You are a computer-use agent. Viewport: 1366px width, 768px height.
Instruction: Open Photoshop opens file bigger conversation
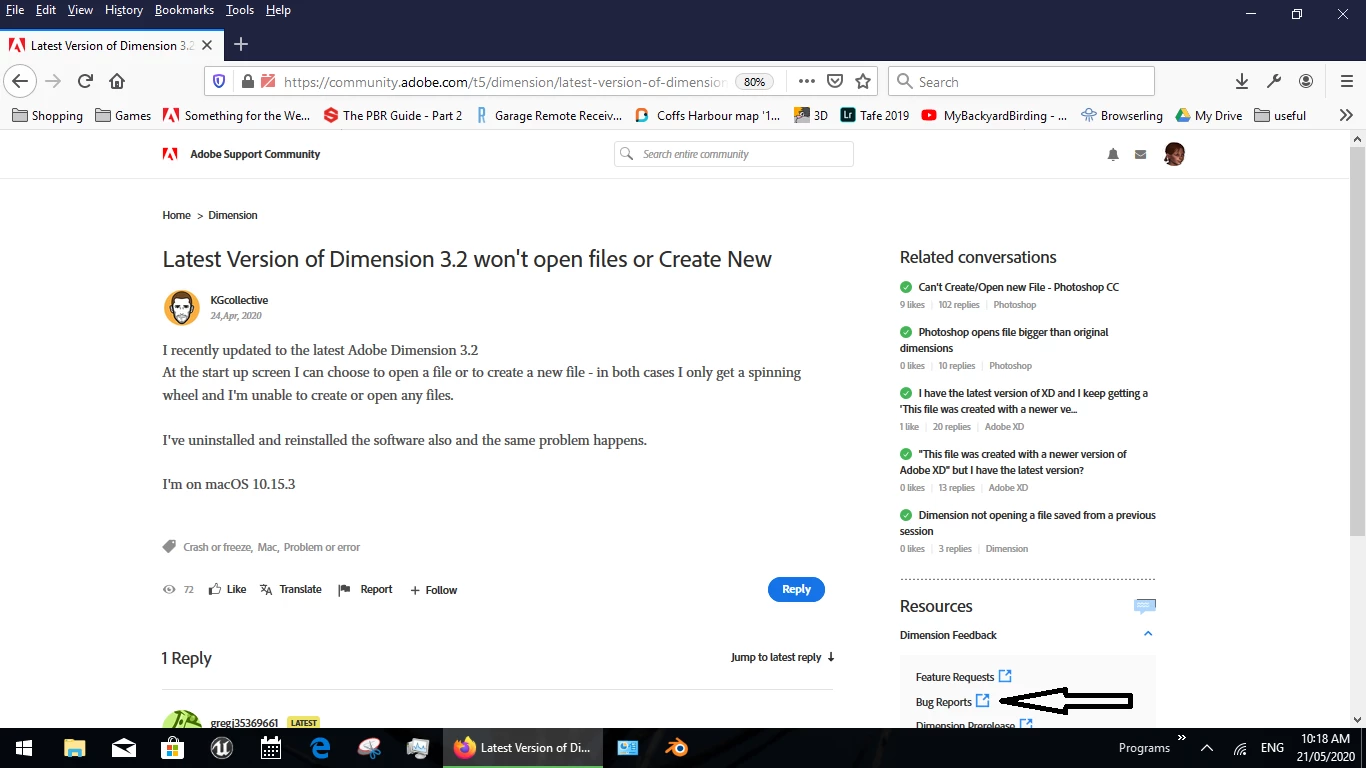click(1004, 340)
